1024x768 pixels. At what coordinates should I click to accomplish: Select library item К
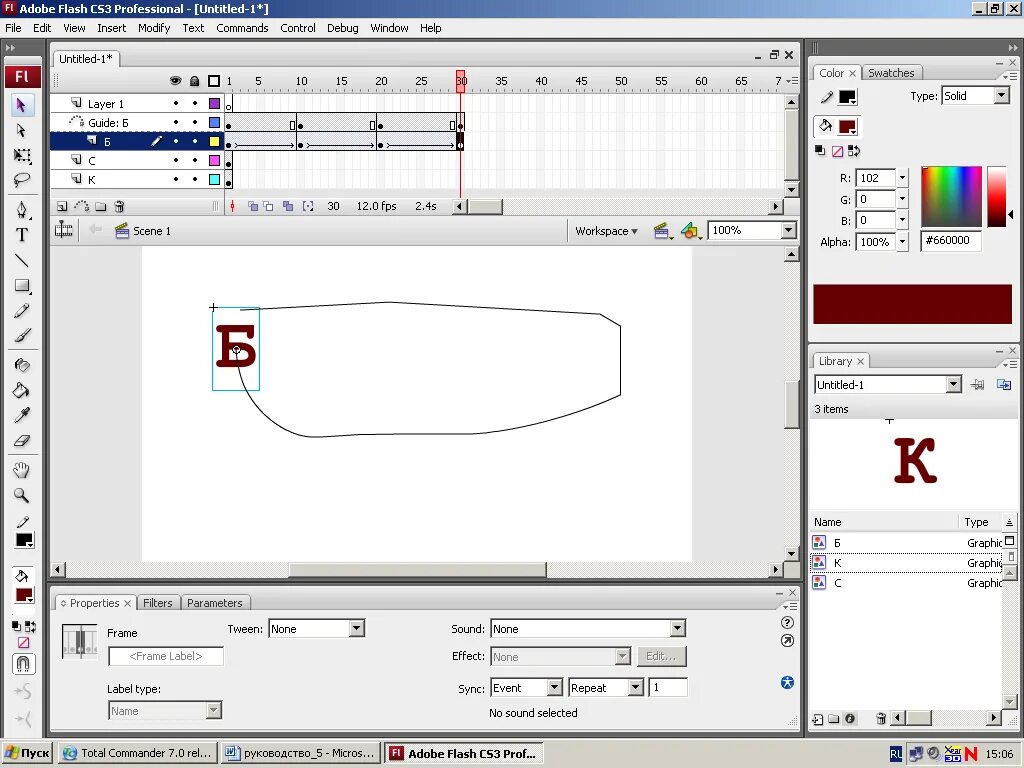click(906, 562)
